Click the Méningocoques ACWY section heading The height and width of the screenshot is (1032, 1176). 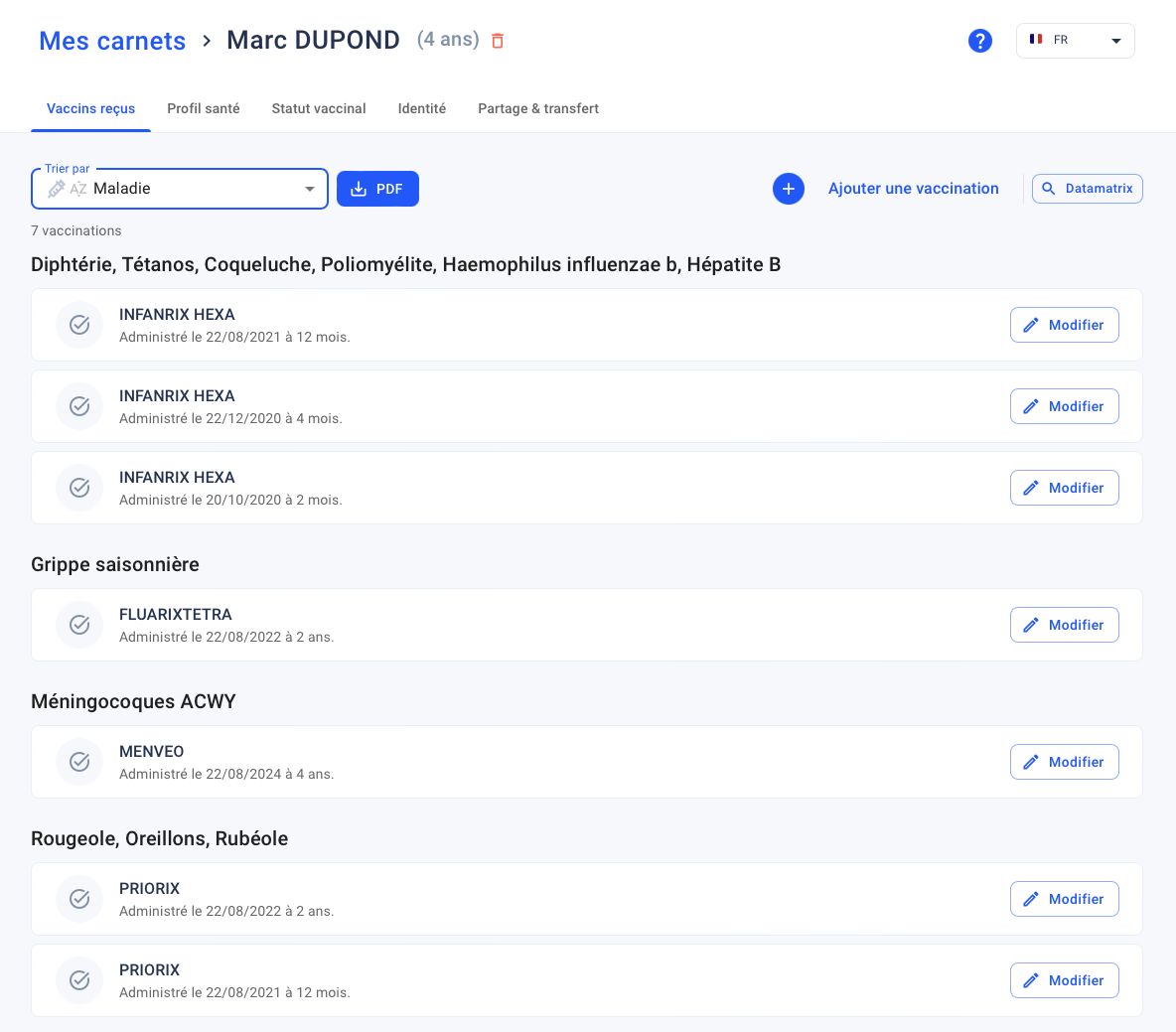click(133, 701)
